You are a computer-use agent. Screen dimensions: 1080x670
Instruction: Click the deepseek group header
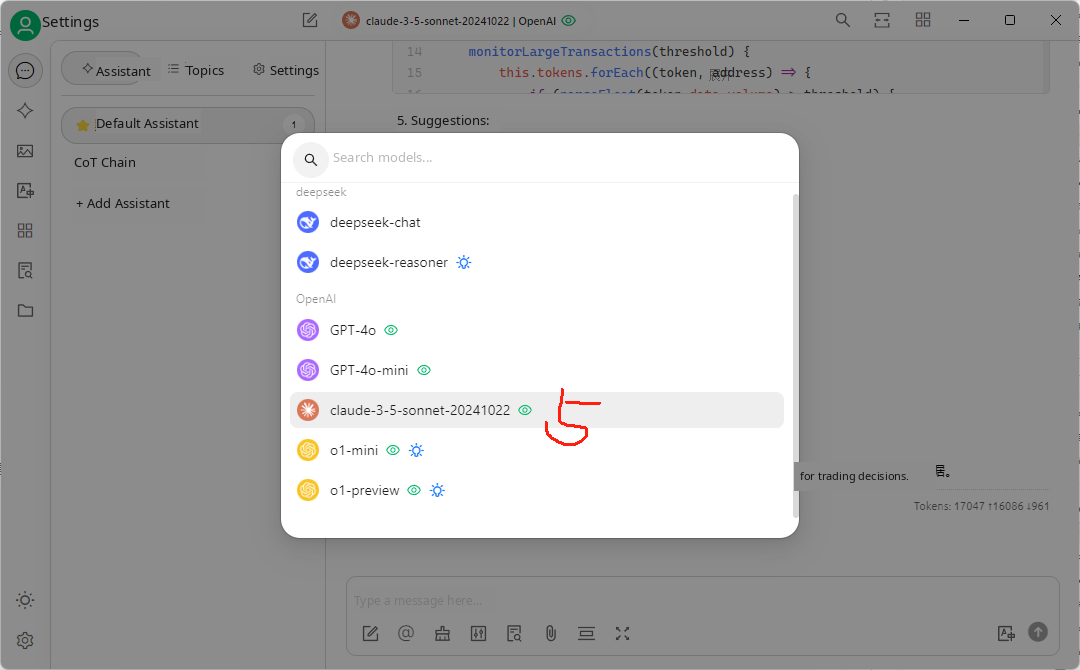pos(321,192)
